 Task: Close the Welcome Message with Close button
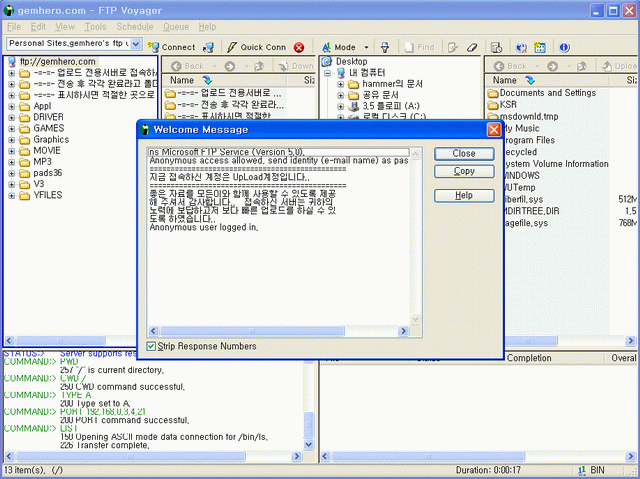[x=464, y=154]
